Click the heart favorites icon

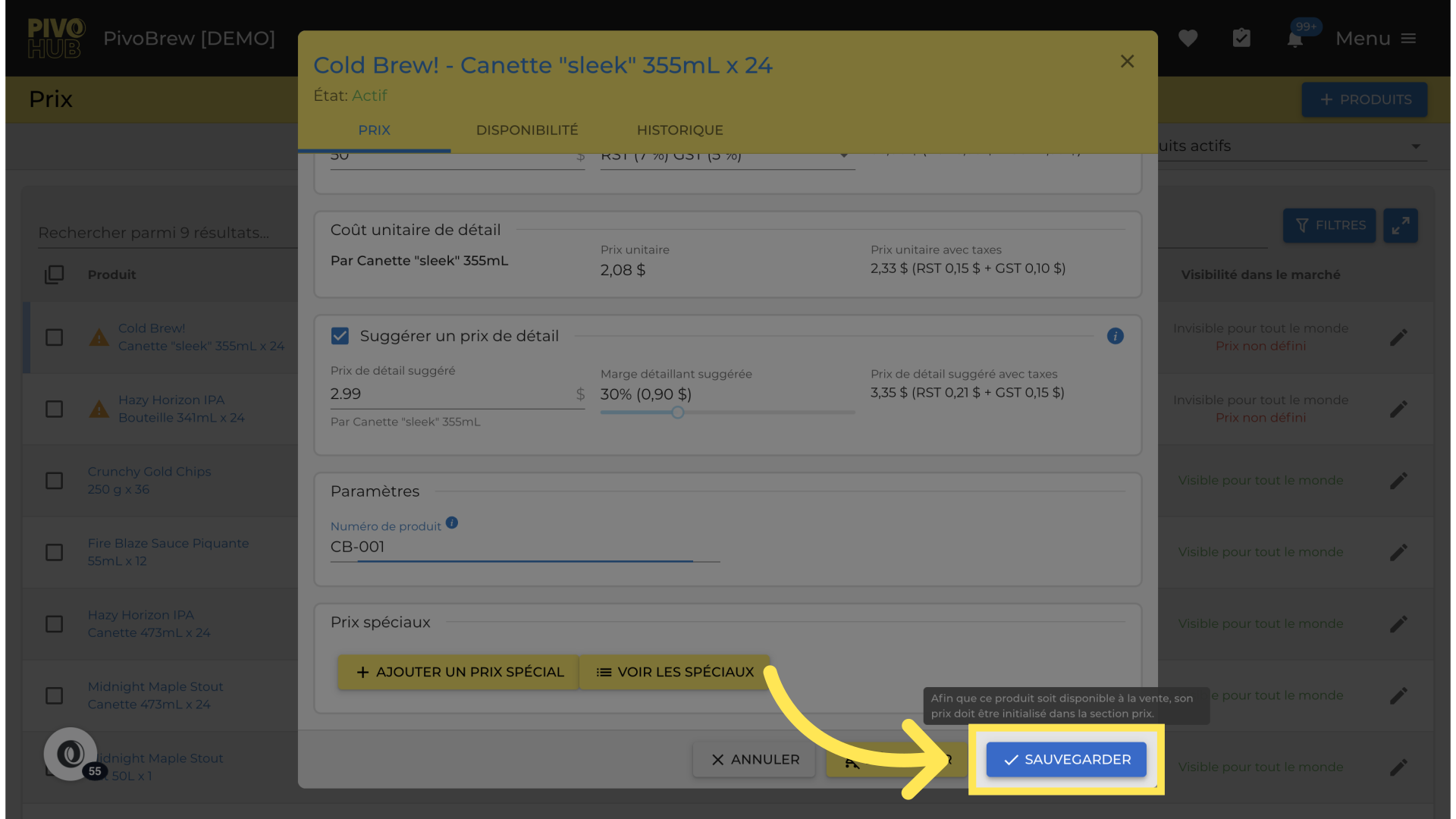[x=1188, y=38]
